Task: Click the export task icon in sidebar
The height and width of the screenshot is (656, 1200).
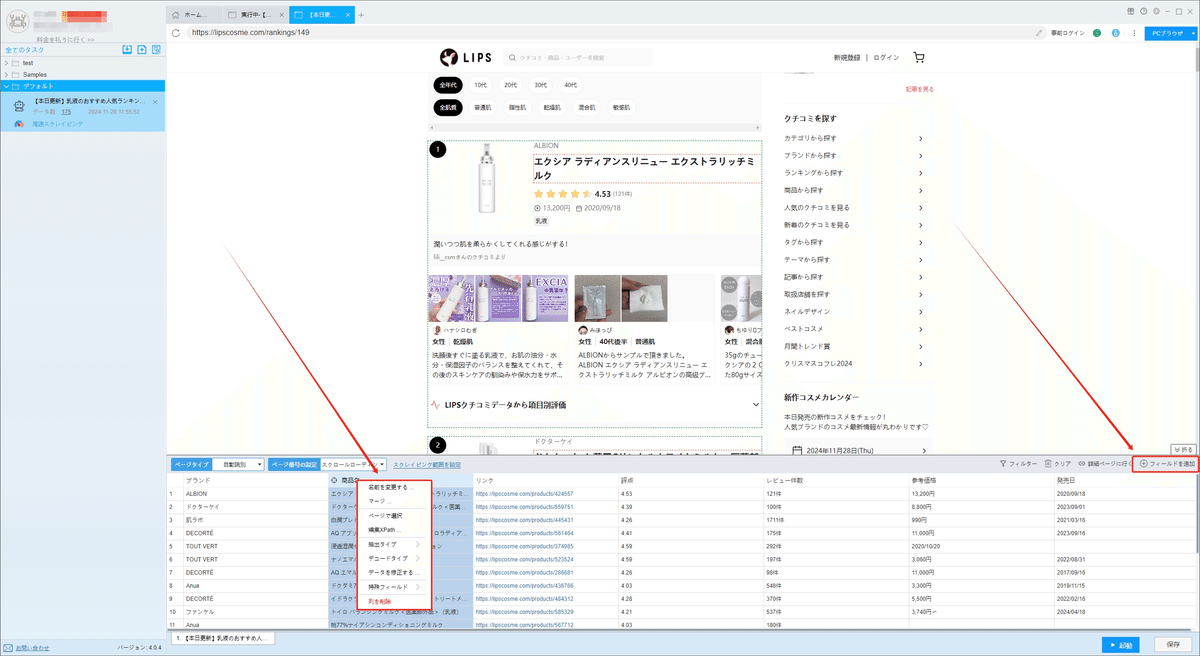Action: pos(142,49)
